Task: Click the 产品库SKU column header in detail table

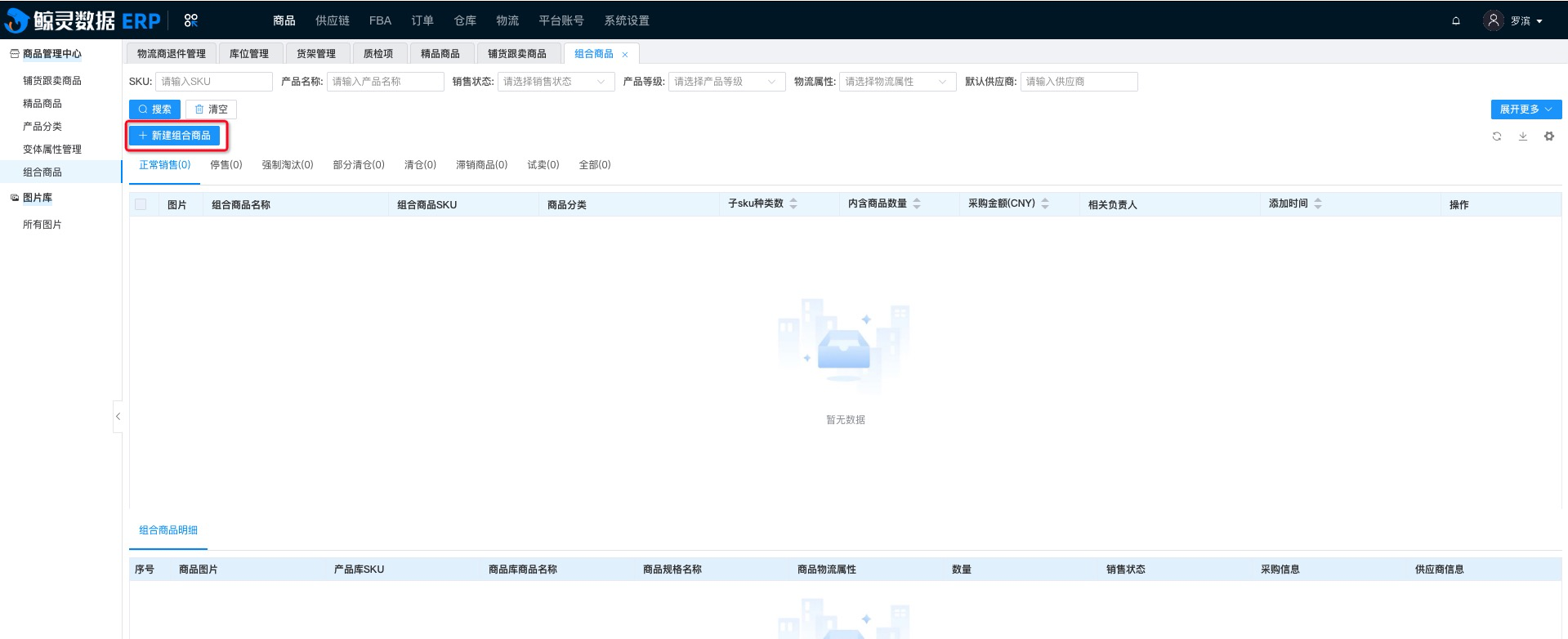Action: coord(359,570)
